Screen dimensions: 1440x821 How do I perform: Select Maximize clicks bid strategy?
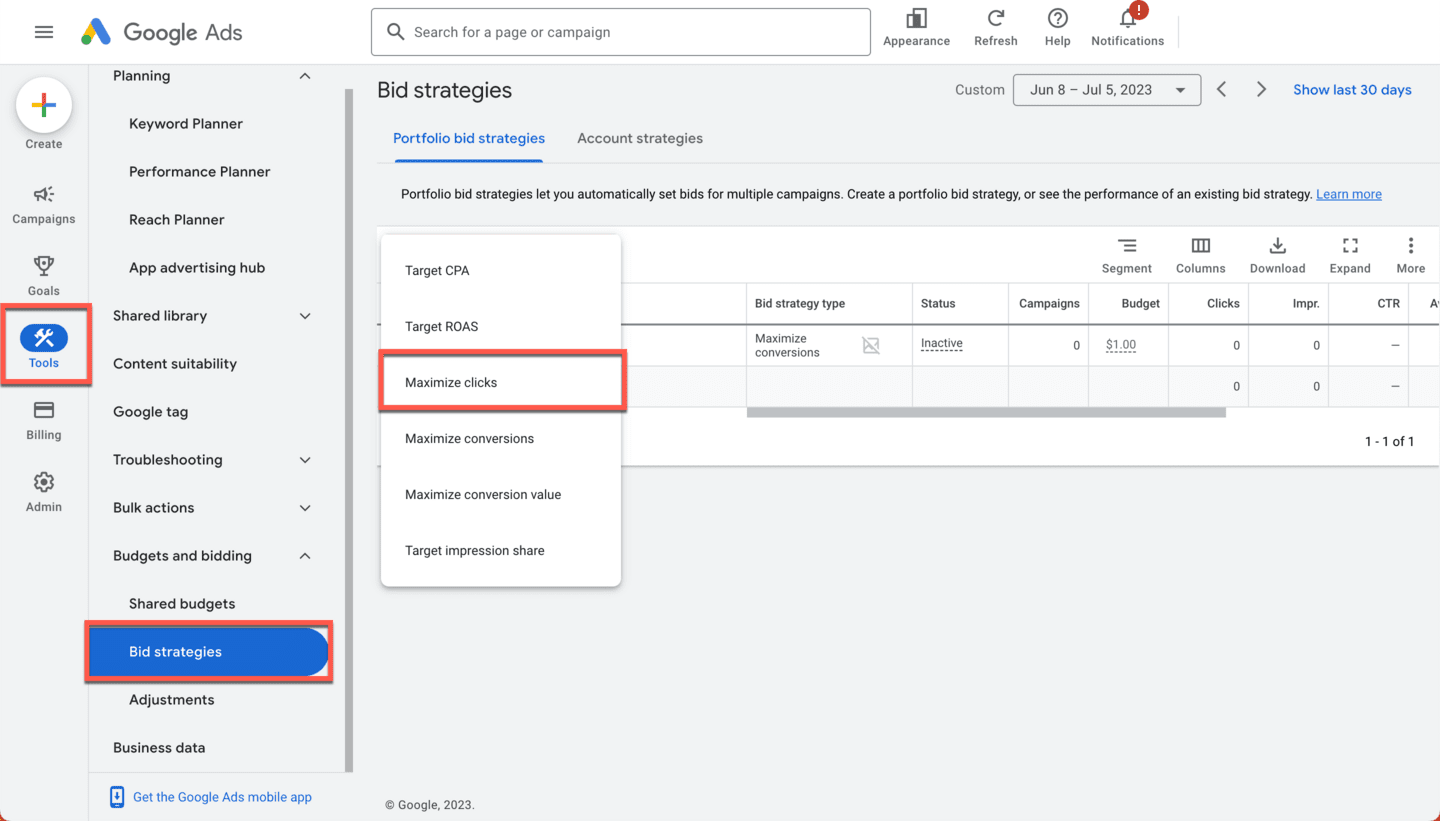(501, 382)
